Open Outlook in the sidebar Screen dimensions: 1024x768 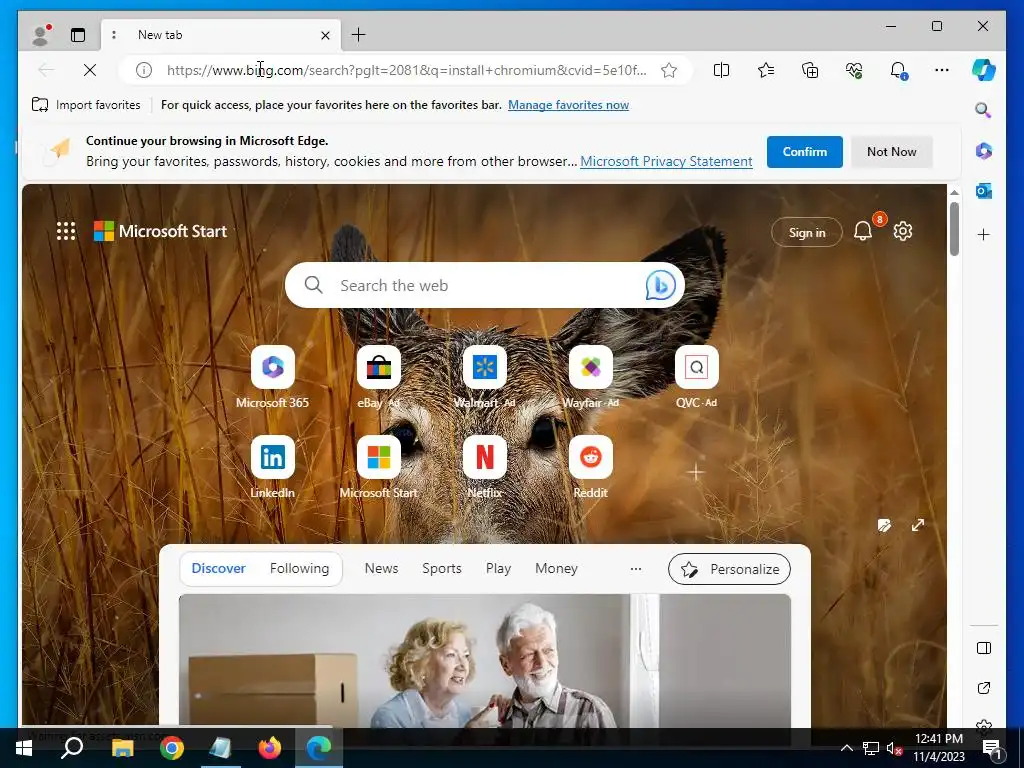984,191
